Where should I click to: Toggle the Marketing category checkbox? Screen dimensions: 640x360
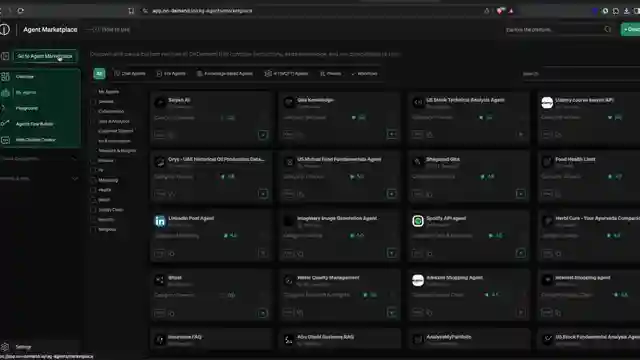[x=93, y=180]
